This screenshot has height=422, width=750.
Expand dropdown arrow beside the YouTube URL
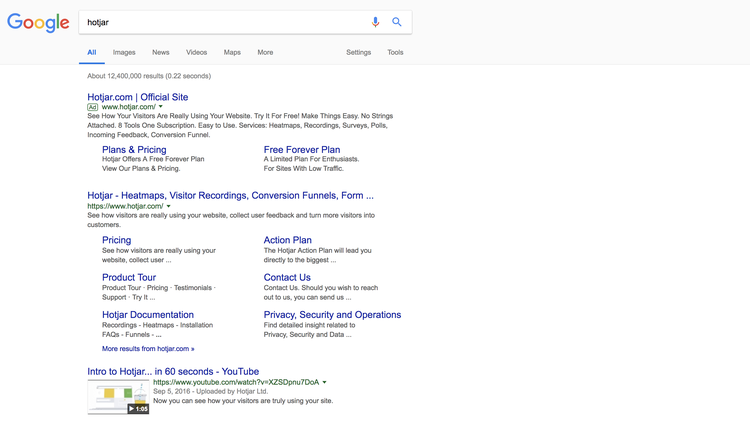pos(324,382)
